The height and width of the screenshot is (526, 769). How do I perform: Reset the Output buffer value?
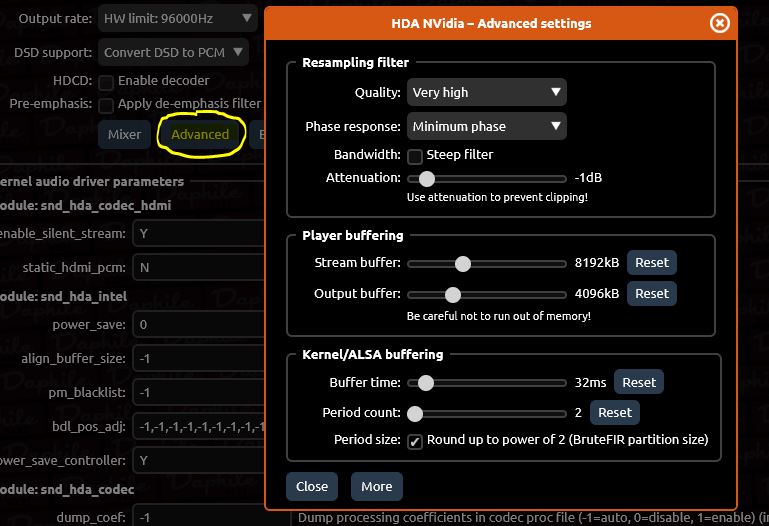click(651, 294)
